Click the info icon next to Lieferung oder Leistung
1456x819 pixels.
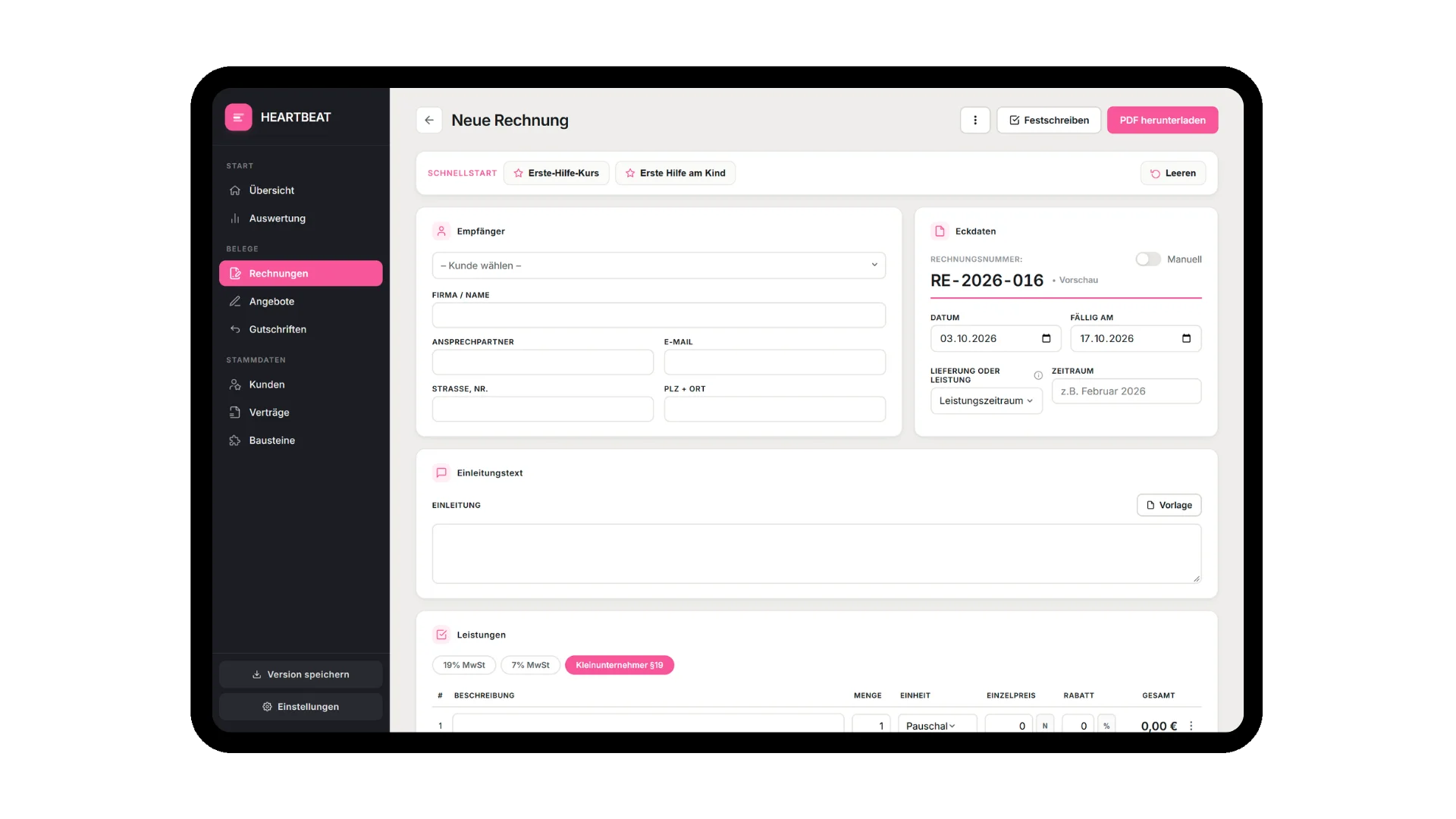tap(1038, 375)
